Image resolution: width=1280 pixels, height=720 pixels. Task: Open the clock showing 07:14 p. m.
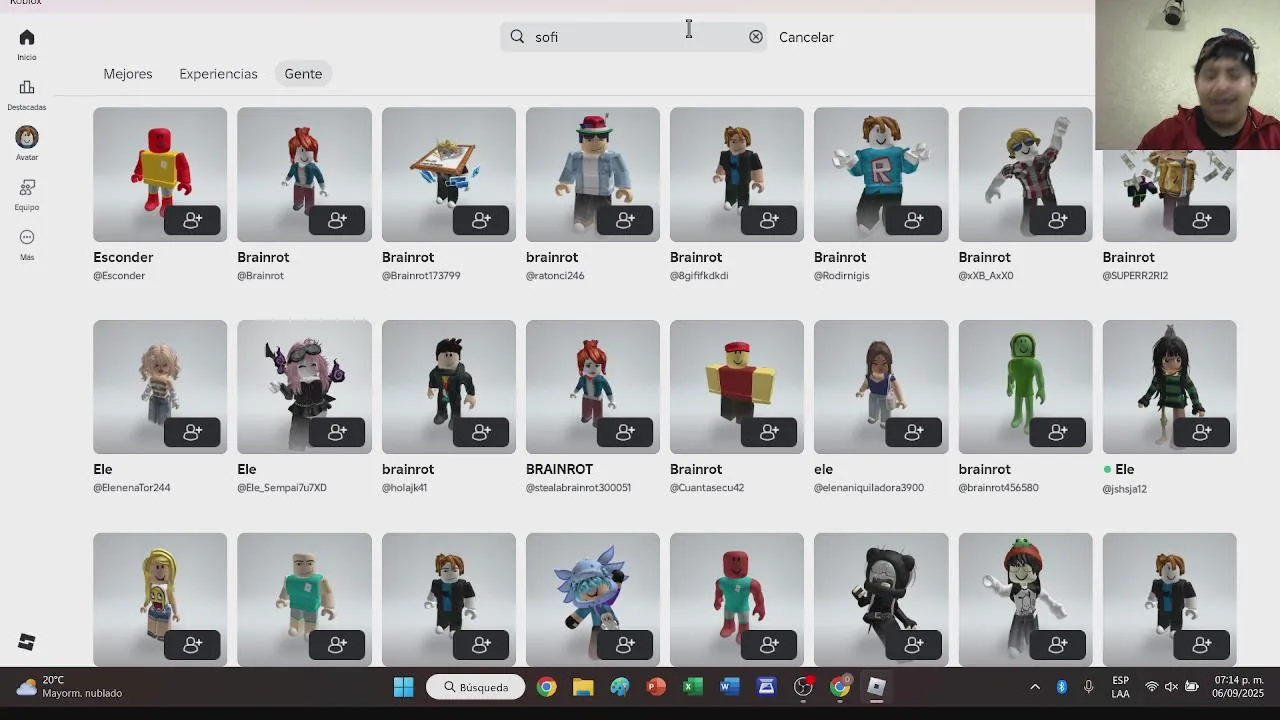pyautogui.click(x=1238, y=687)
